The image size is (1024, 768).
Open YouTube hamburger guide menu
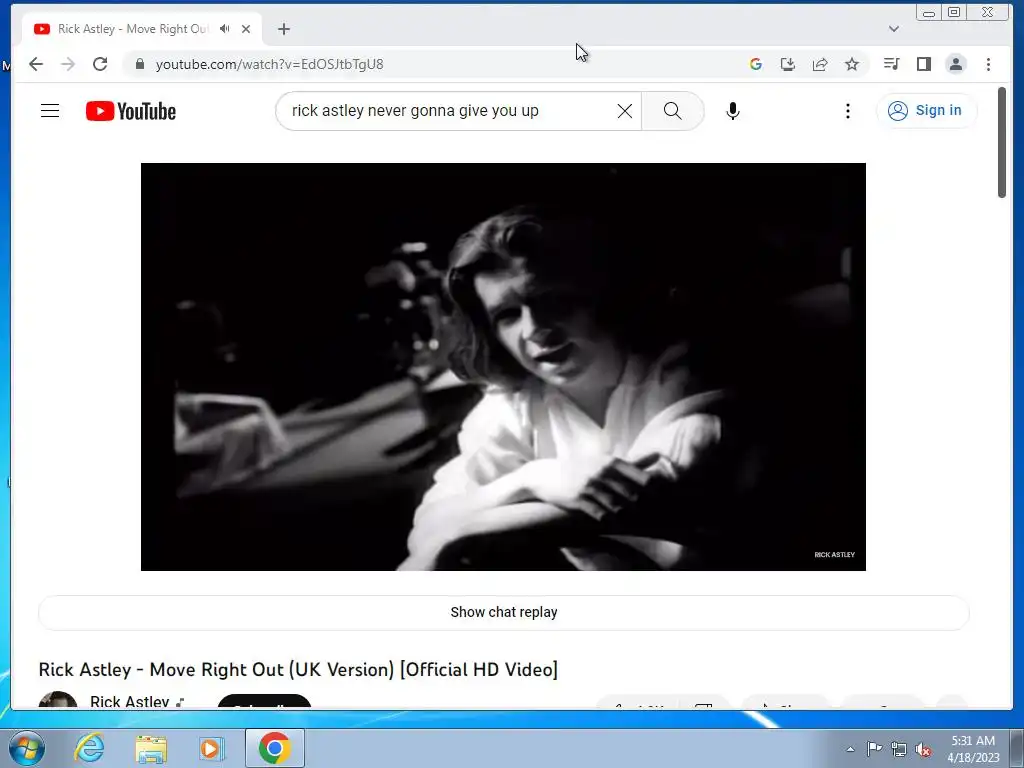(x=50, y=111)
